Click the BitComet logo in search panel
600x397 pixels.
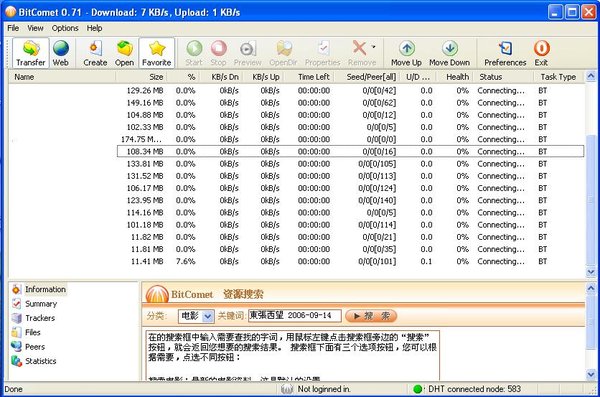coord(157,294)
